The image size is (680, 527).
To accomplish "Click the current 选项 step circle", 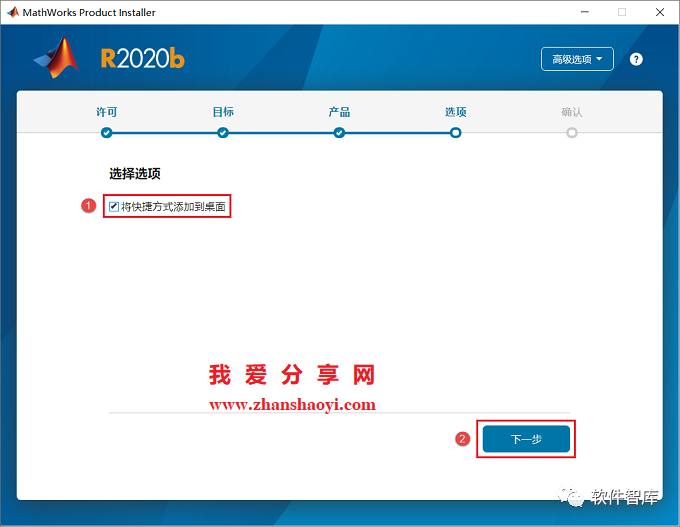I will point(455,133).
